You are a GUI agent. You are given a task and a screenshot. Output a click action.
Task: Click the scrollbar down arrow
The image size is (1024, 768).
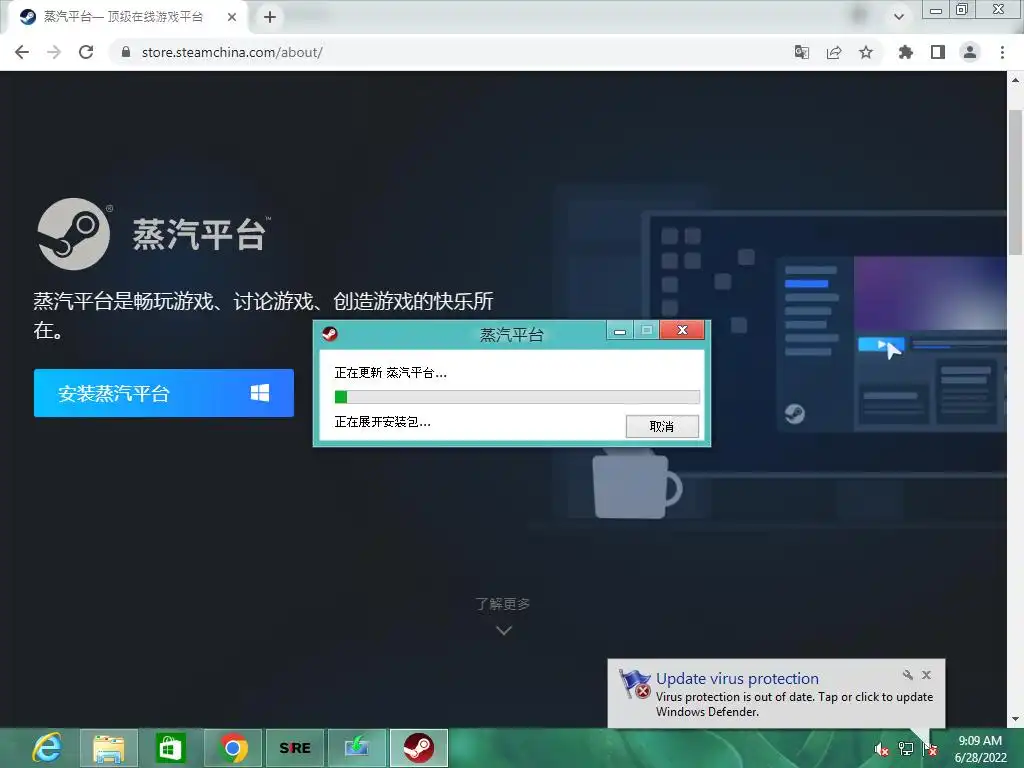click(x=1015, y=719)
